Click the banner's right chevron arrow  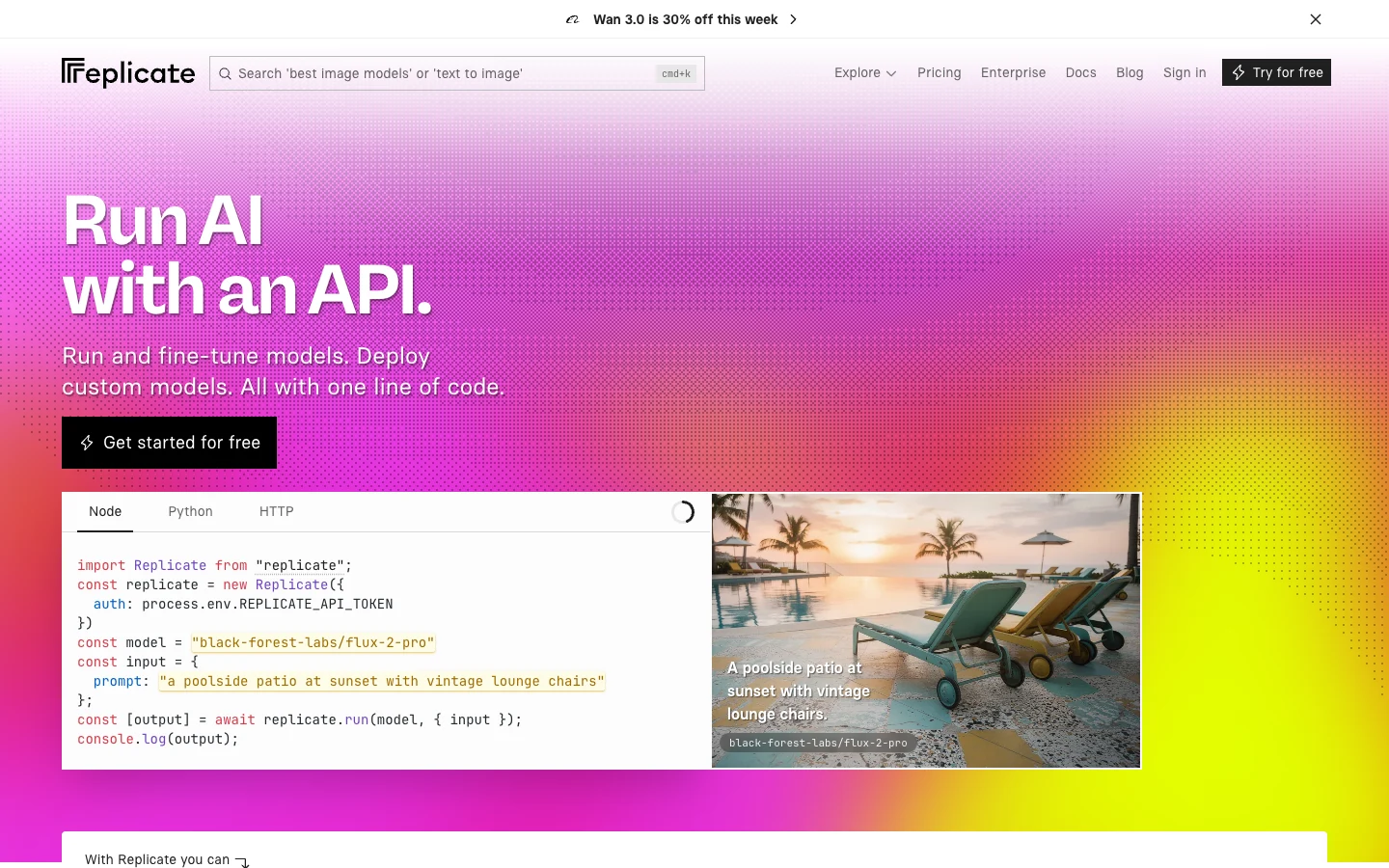(793, 19)
